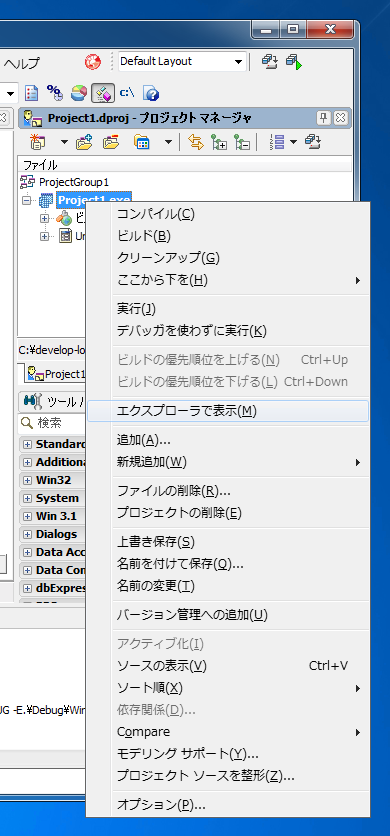Viewport: 390px width, 836px height.
Task: Open the ここから下を(H) submenu
Action: [x=228, y=280]
